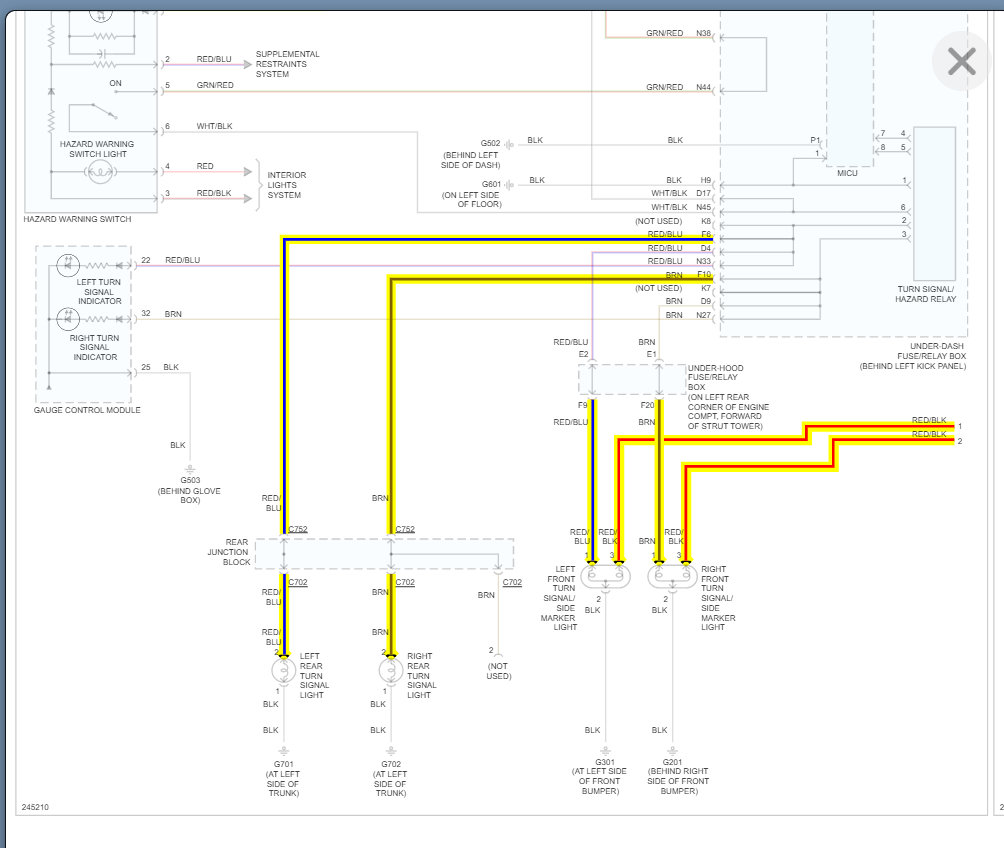Click the HAZARD WARNING SWITCH LIGHT label
Viewport: 1004px width, 848px height.
point(97,149)
